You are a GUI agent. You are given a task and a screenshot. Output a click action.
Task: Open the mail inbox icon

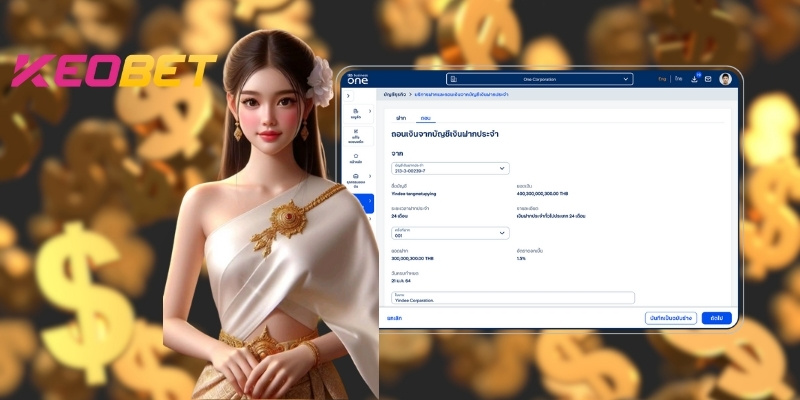click(708, 78)
